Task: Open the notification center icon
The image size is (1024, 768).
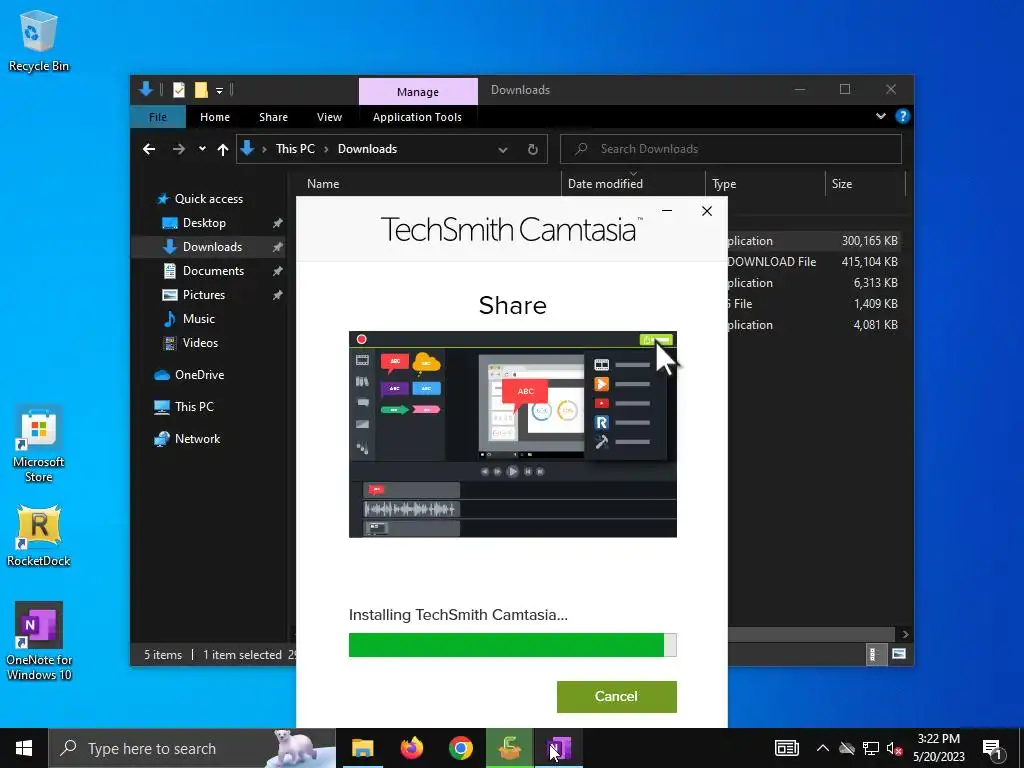Action: pos(993,748)
